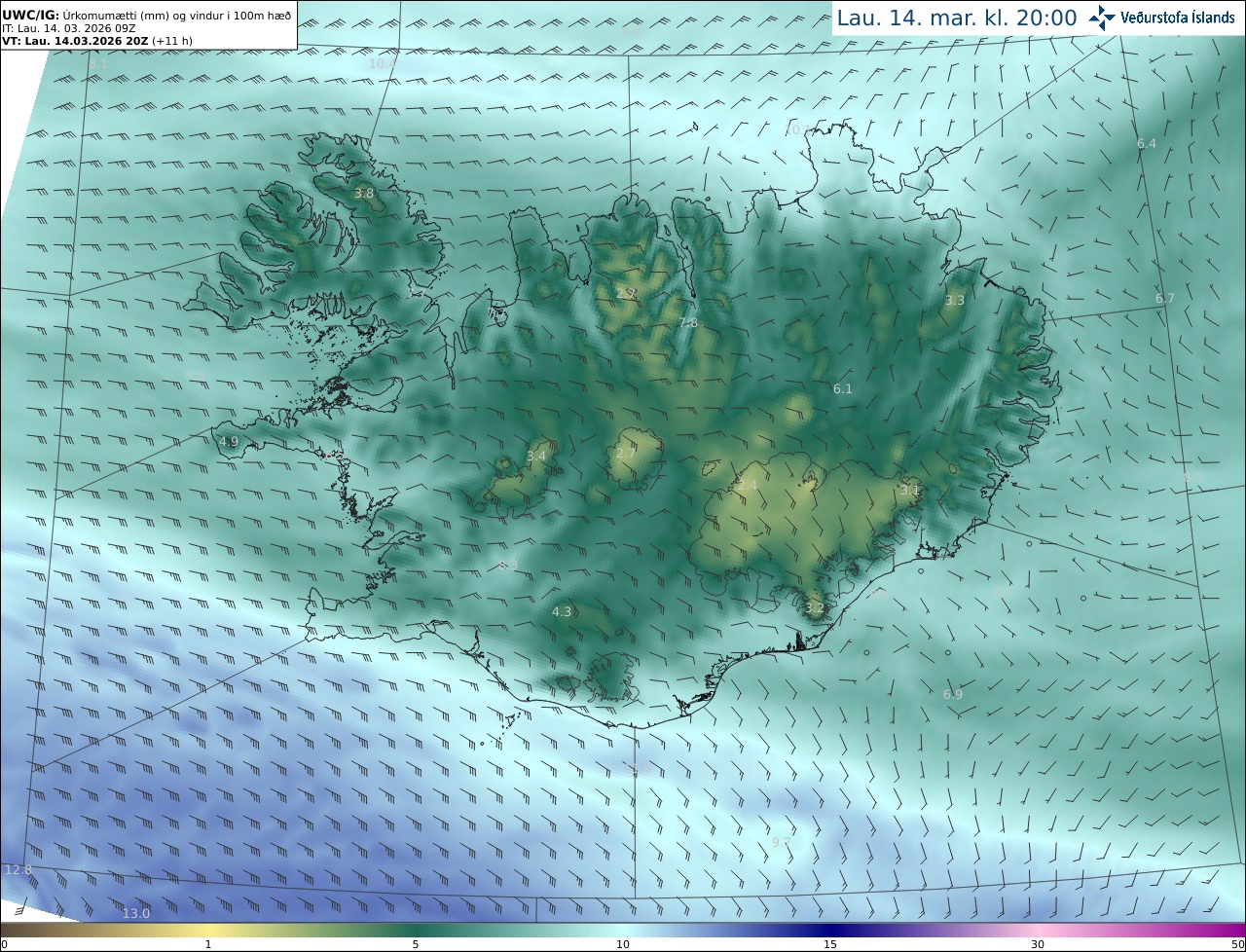Click the value 3.3 on northeast Iceland
The image size is (1246, 952).
pyautogui.click(x=955, y=301)
